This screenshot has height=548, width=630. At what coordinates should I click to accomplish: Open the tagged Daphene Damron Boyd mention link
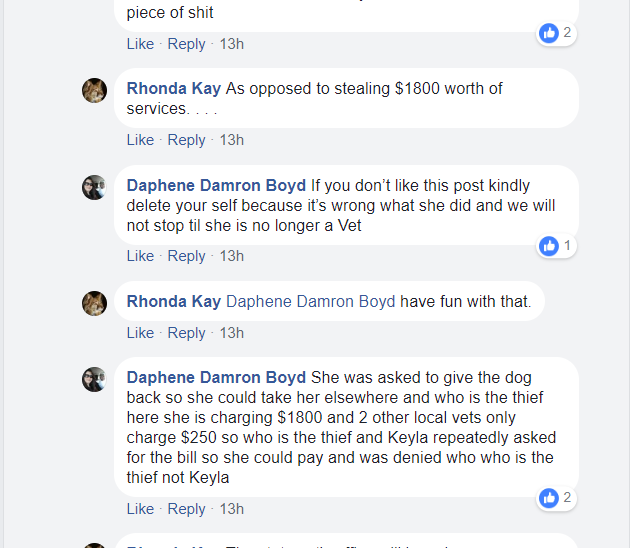(311, 301)
